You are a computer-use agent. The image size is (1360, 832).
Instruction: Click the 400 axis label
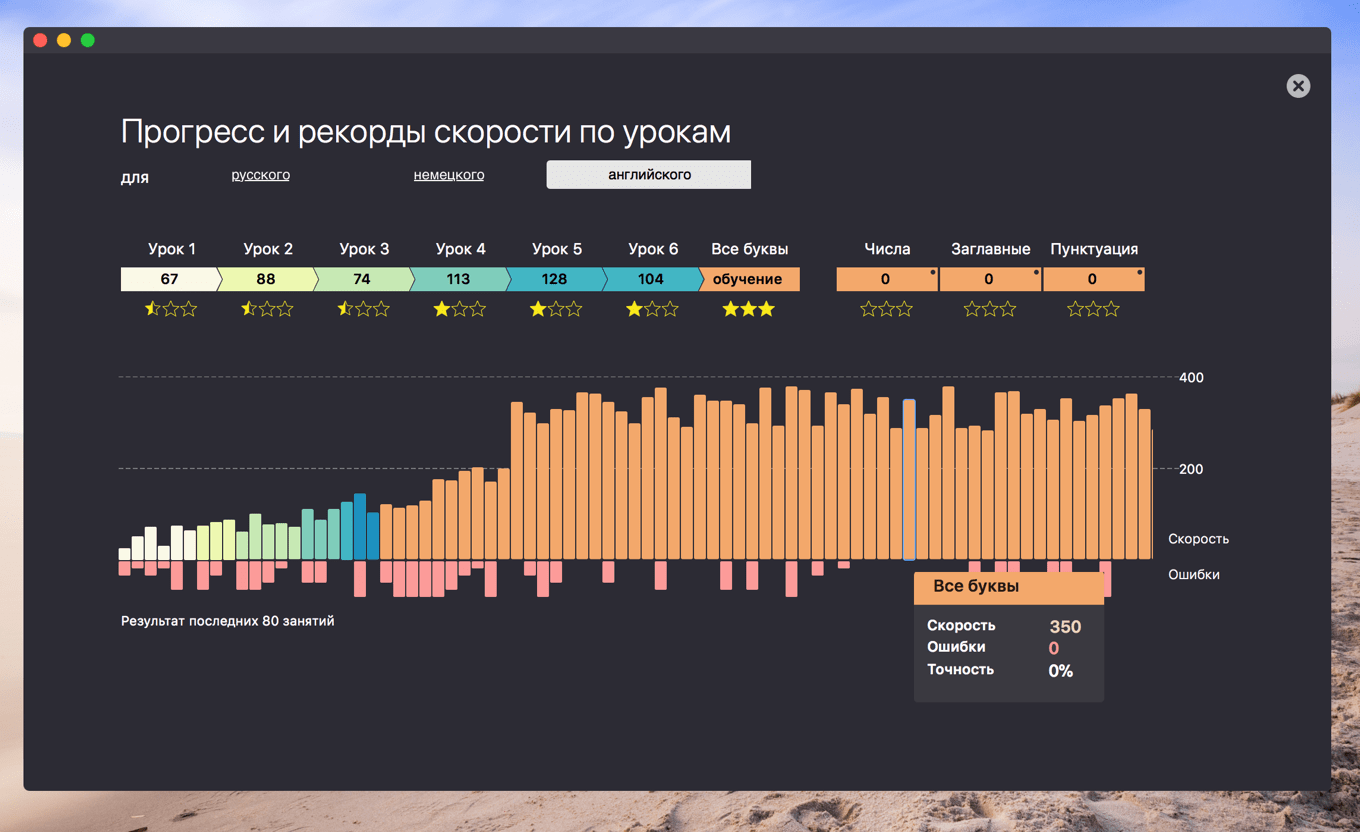coord(1191,377)
